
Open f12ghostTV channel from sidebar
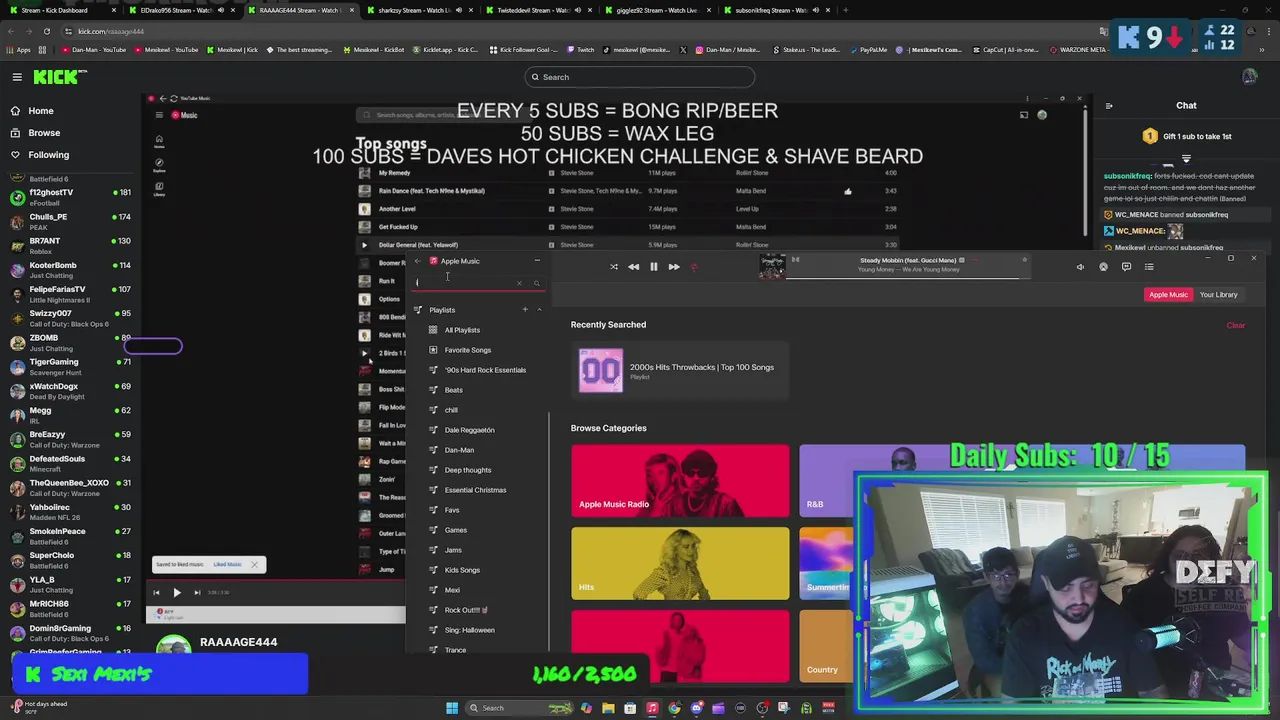pos(70,197)
